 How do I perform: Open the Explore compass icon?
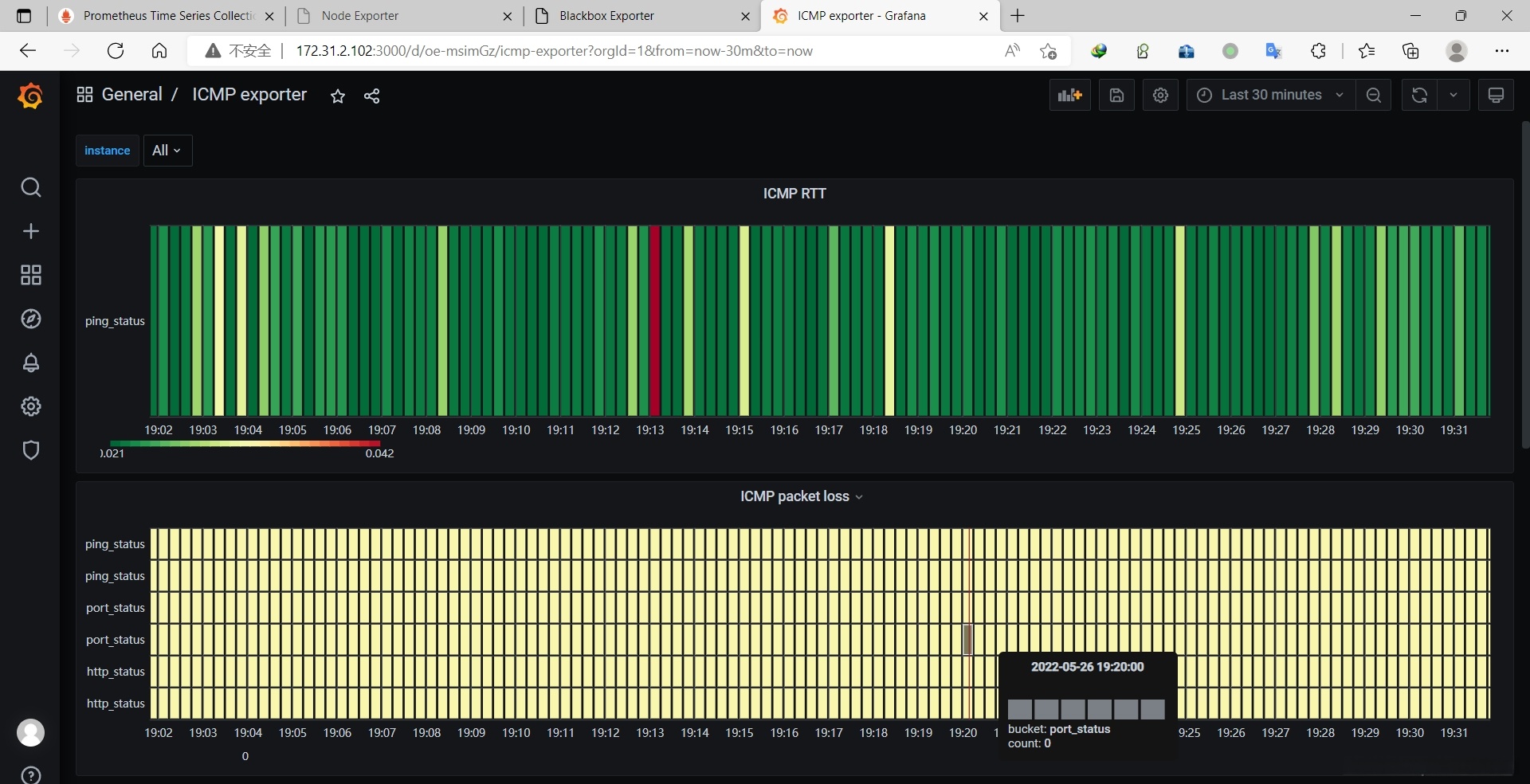pyautogui.click(x=31, y=319)
